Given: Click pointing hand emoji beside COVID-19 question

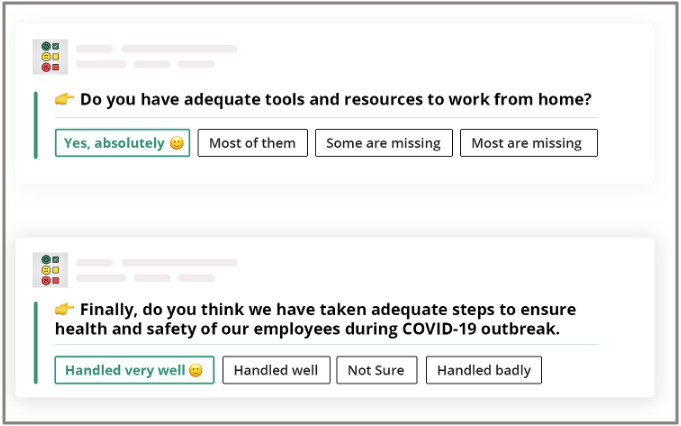Looking at the screenshot, I should (x=64, y=310).
